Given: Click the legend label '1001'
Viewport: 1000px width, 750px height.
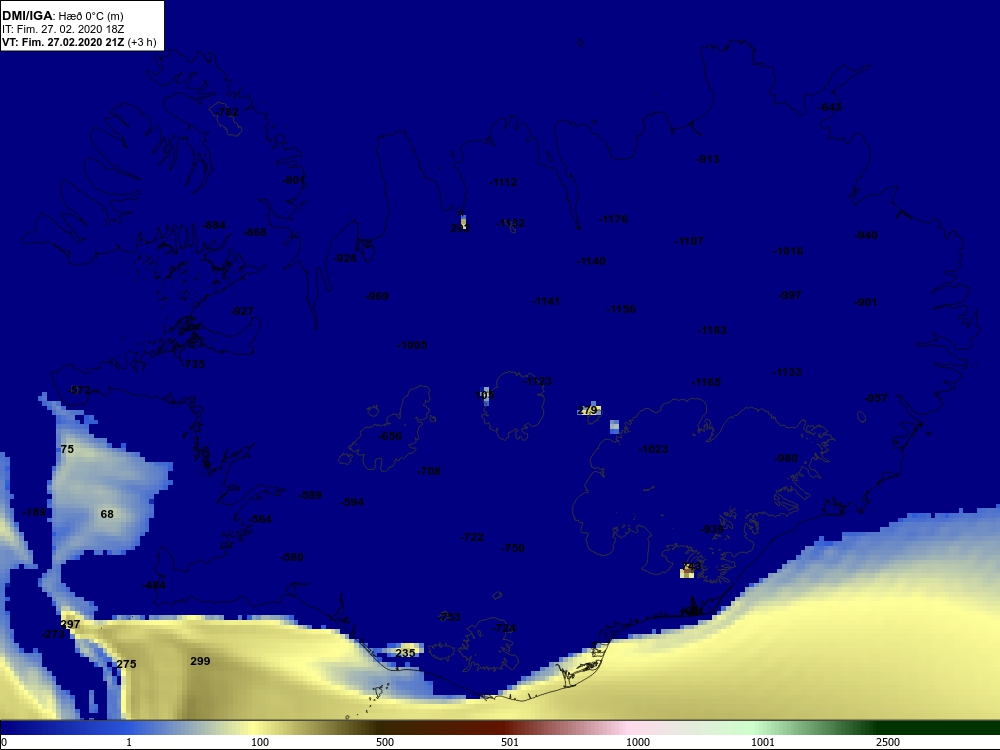Looking at the screenshot, I should pyautogui.click(x=763, y=742).
